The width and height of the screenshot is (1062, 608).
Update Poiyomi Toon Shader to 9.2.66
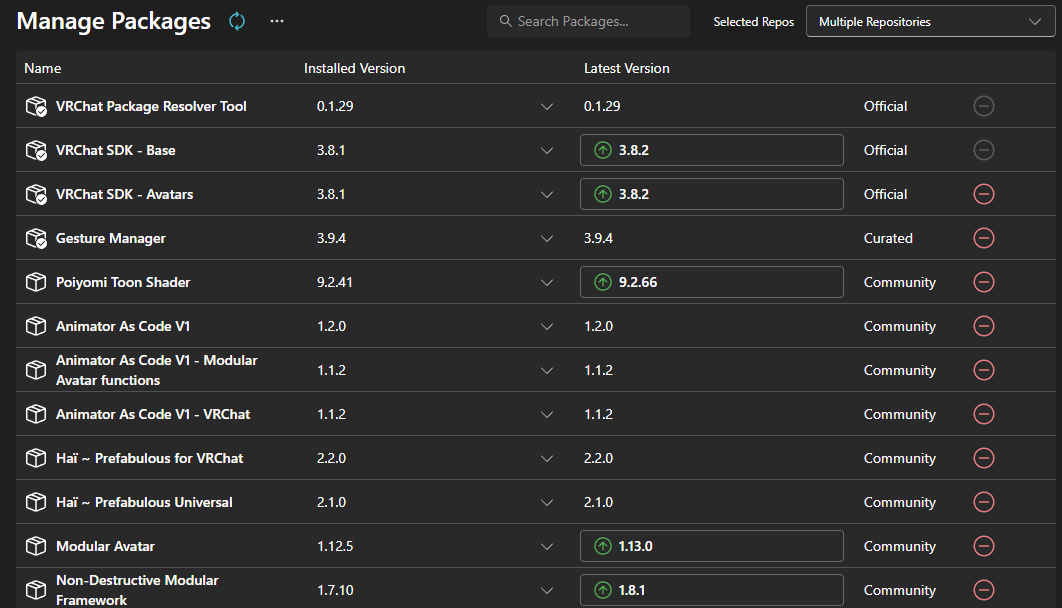pyautogui.click(x=712, y=282)
